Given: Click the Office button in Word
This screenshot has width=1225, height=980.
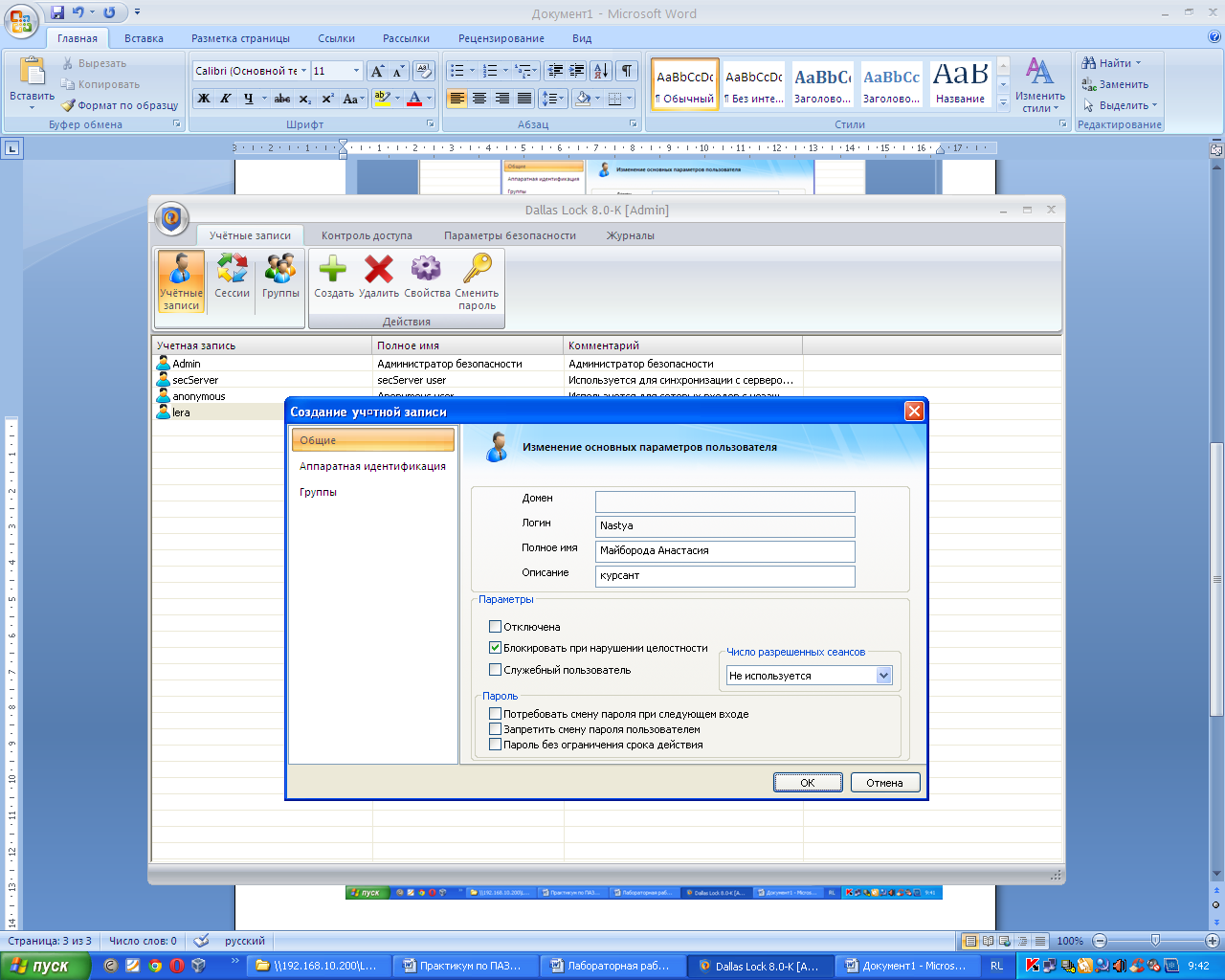Looking at the screenshot, I should pyautogui.click(x=21, y=19).
